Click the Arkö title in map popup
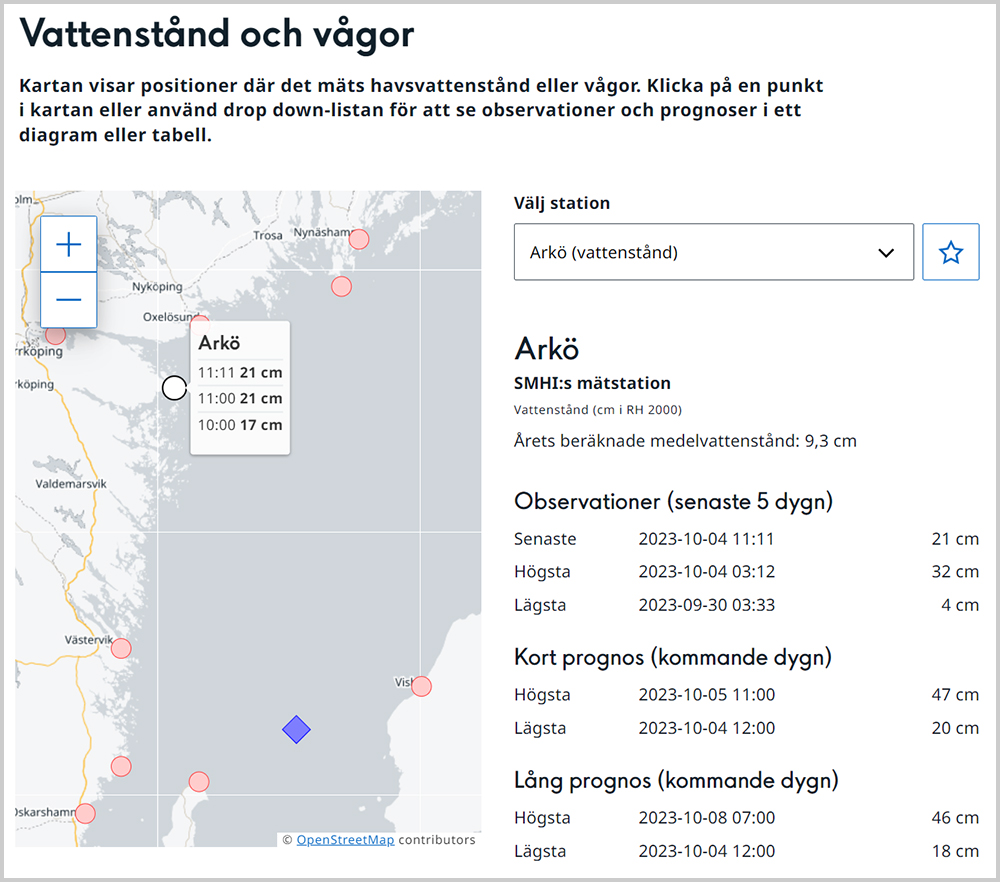The height and width of the screenshot is (882, 1000). [219, 343]
